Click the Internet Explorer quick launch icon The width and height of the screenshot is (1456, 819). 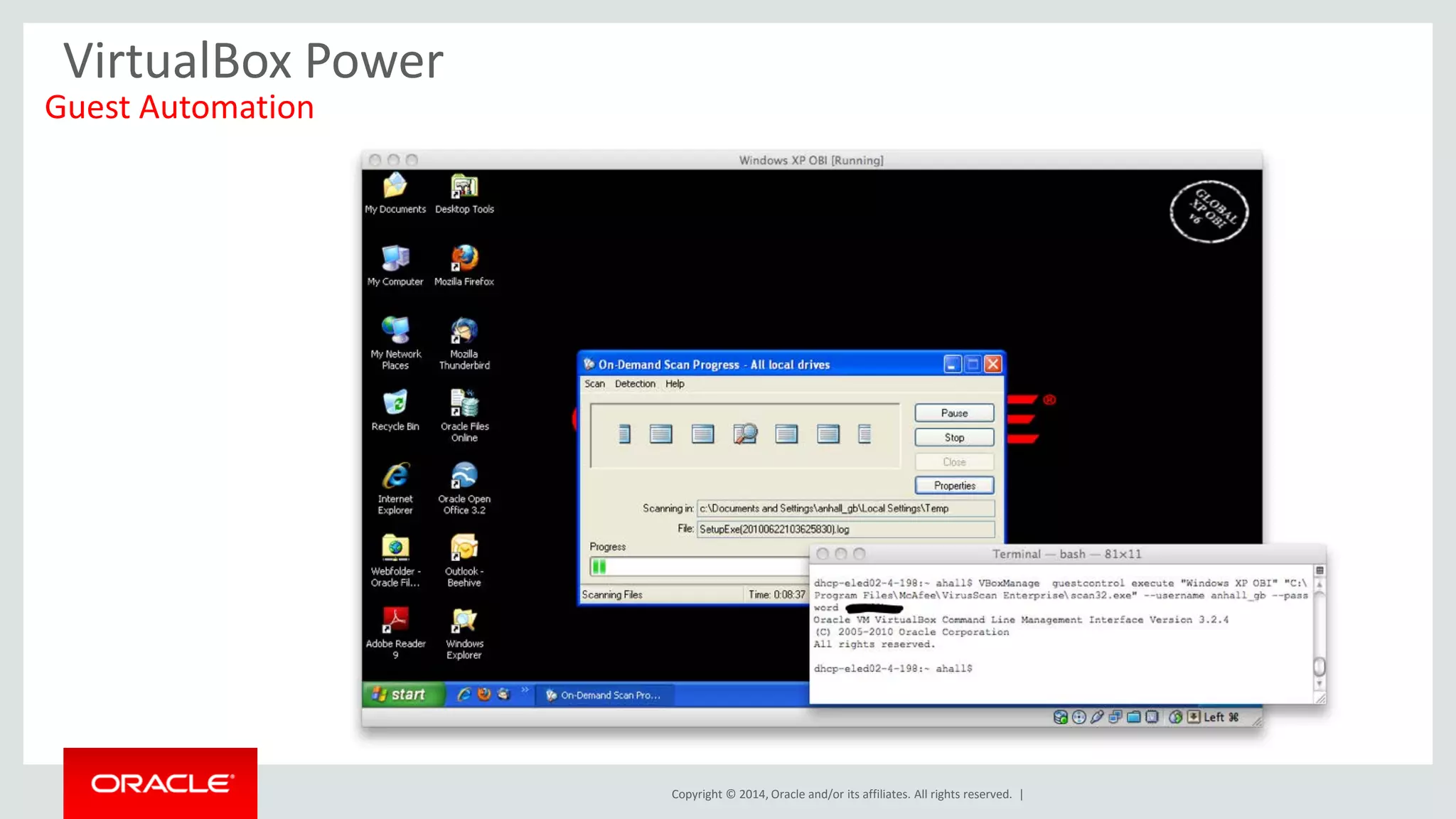pyautogui.click(x=464, y=695)
